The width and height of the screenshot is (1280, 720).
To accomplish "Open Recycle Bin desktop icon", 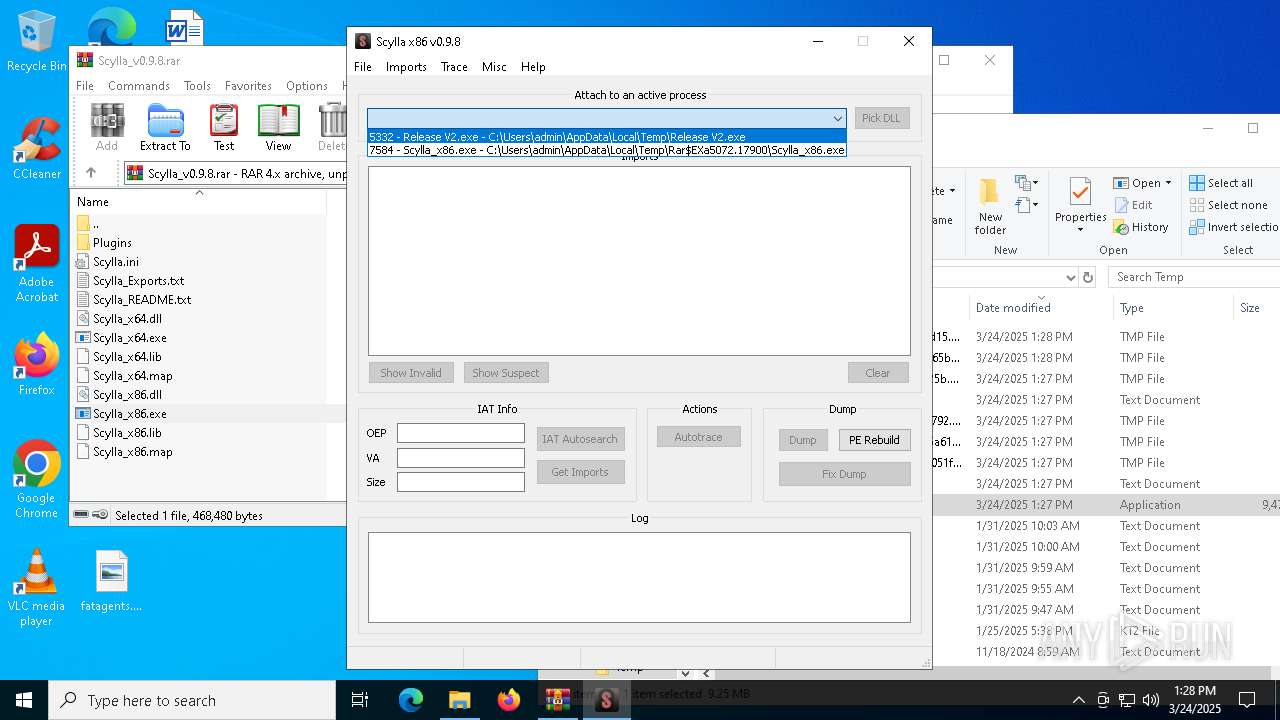I will point(36,41).
